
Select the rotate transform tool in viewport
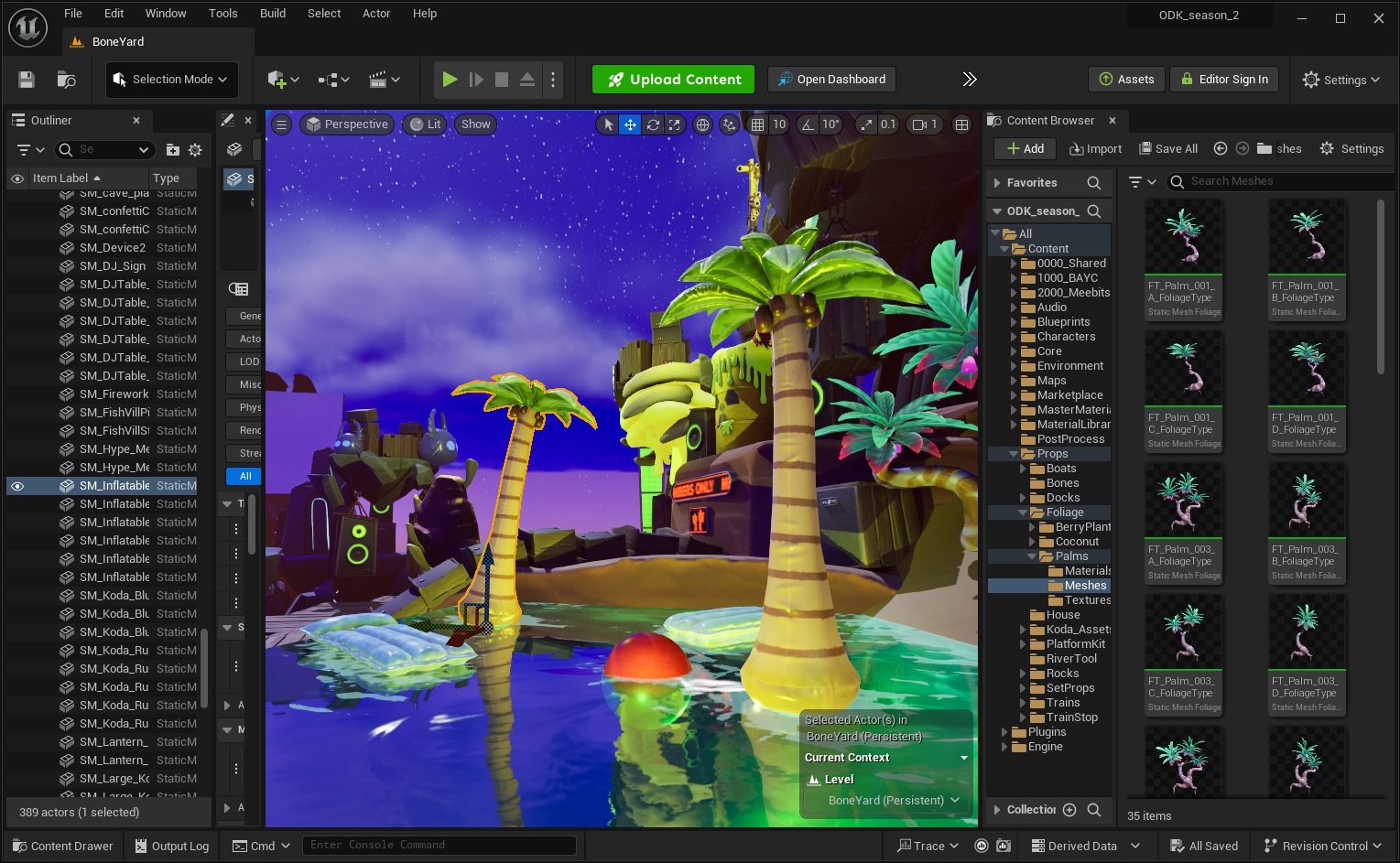click(653, 124)
